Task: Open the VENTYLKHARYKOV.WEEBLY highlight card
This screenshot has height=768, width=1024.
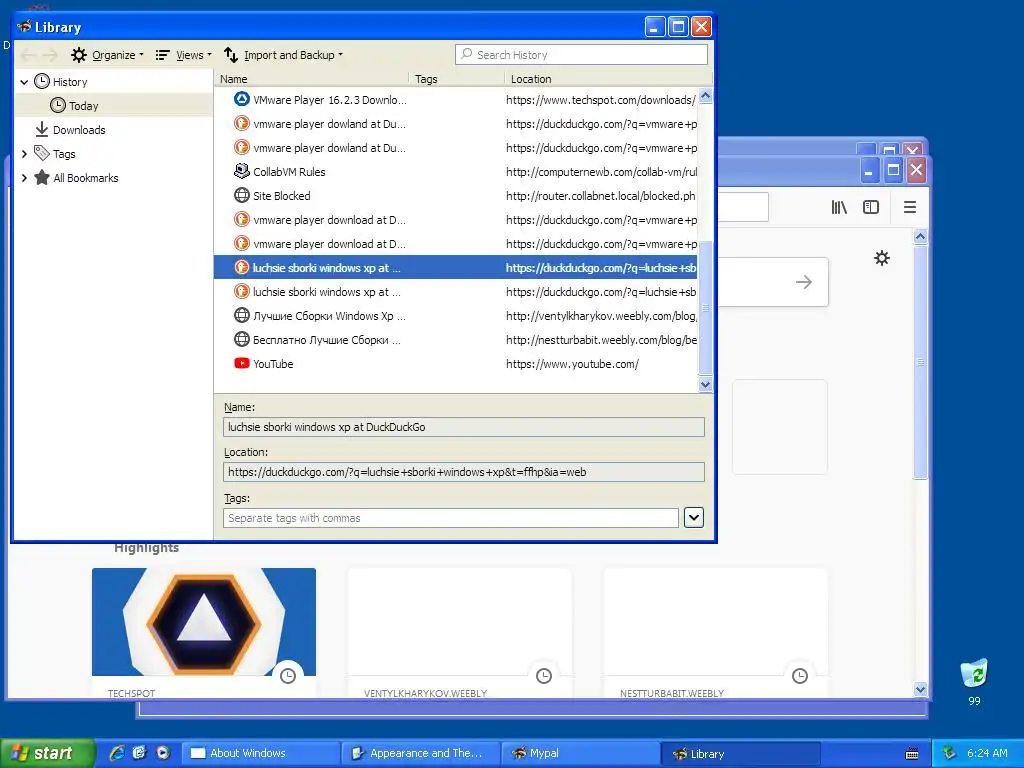Action: (x=460, y=633)
